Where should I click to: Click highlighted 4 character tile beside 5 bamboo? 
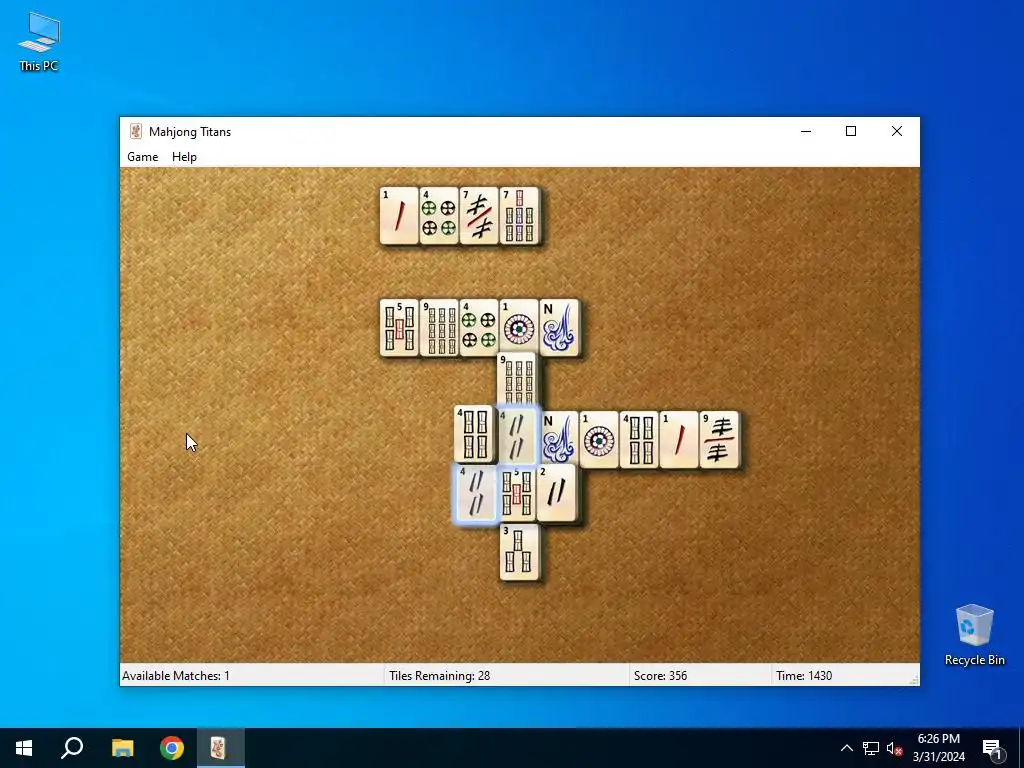pyautogui.click(x=475, y=494)
